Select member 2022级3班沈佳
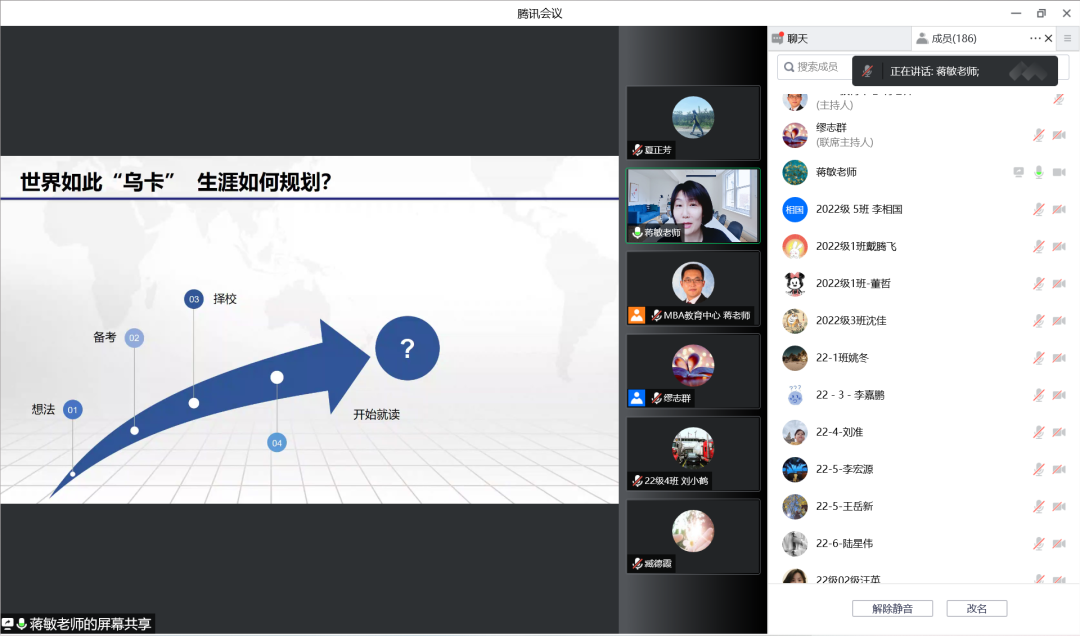1080x636 pixels. [x=924, y=320]
